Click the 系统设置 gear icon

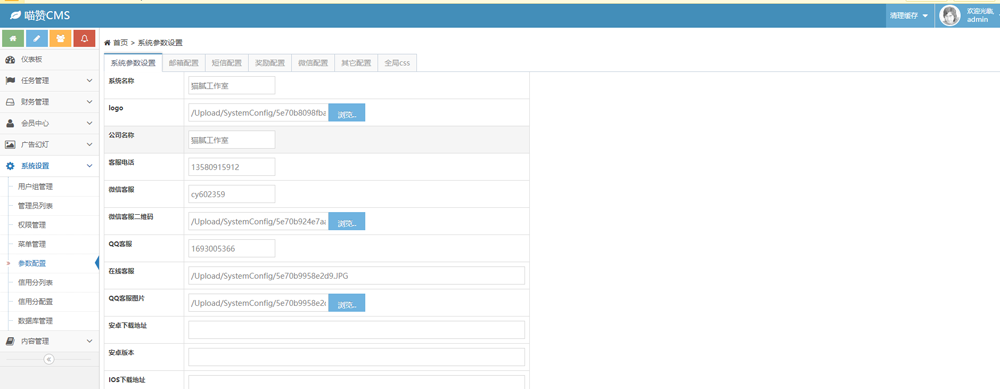10,166
